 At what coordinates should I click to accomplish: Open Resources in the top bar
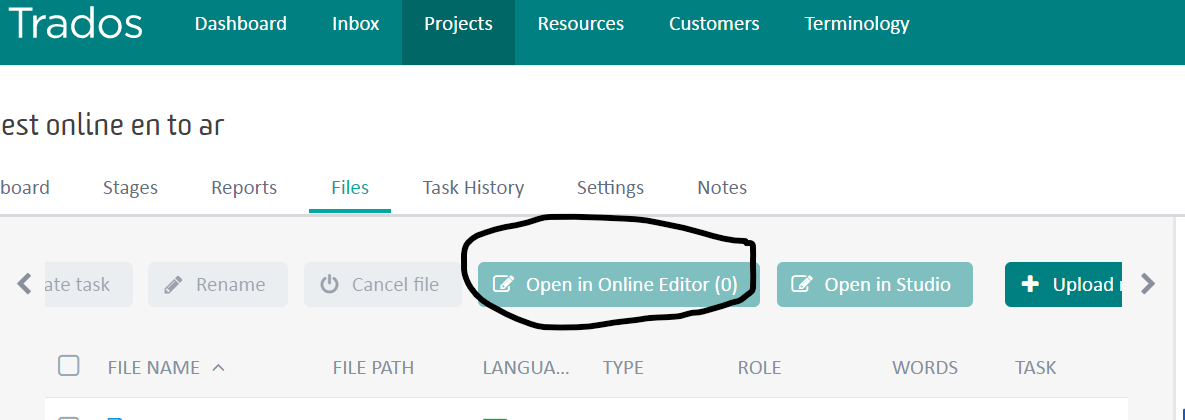pyautogui.click(x=580, y=24)
